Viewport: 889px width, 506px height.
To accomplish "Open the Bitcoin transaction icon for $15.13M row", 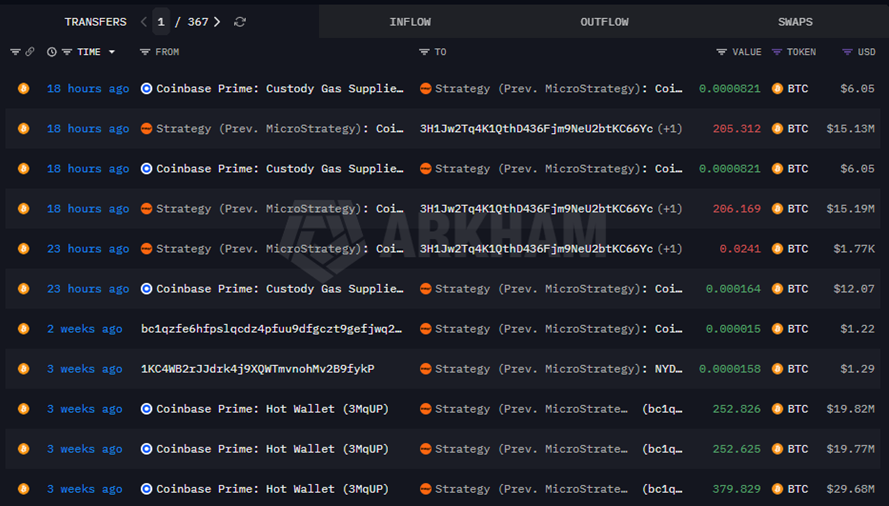I will (24, 129).
